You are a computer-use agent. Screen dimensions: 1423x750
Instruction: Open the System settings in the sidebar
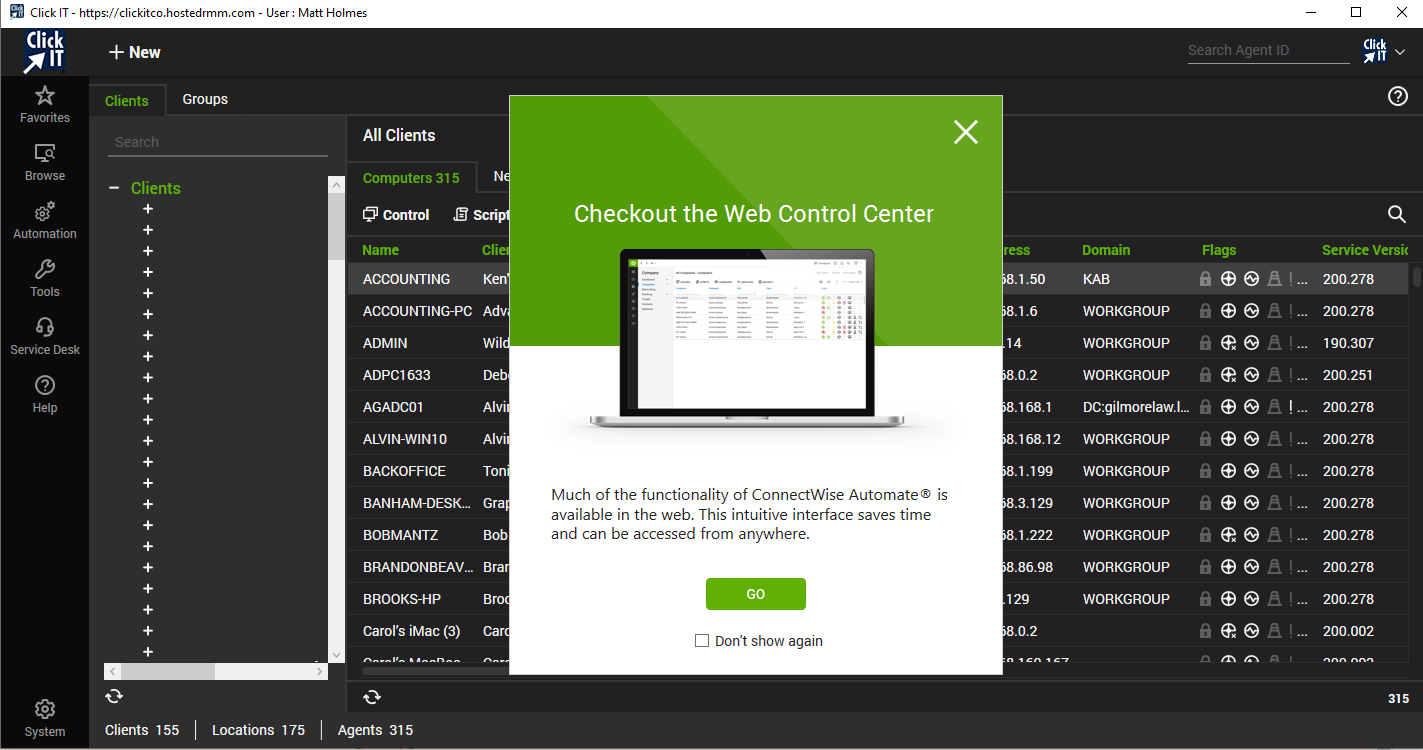coord(45,719)
